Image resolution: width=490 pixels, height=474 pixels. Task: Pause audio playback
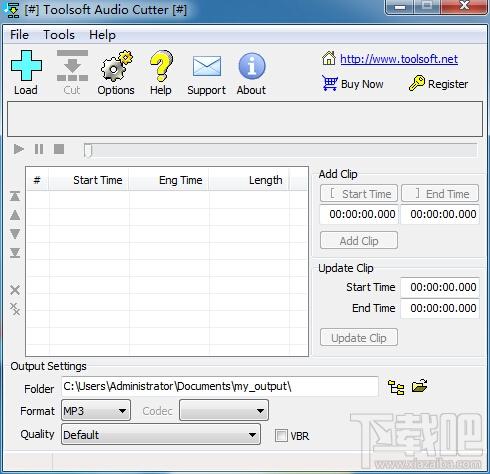(39, 149)
